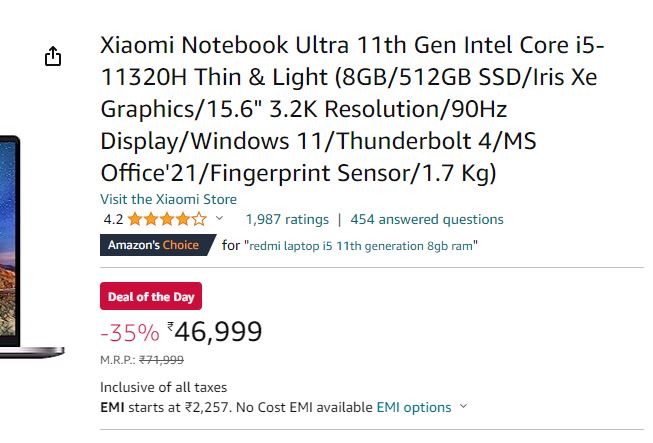Click the EMI starts at ₹2,257 text
Screen dimensions: 653x443
click(165, 407)
